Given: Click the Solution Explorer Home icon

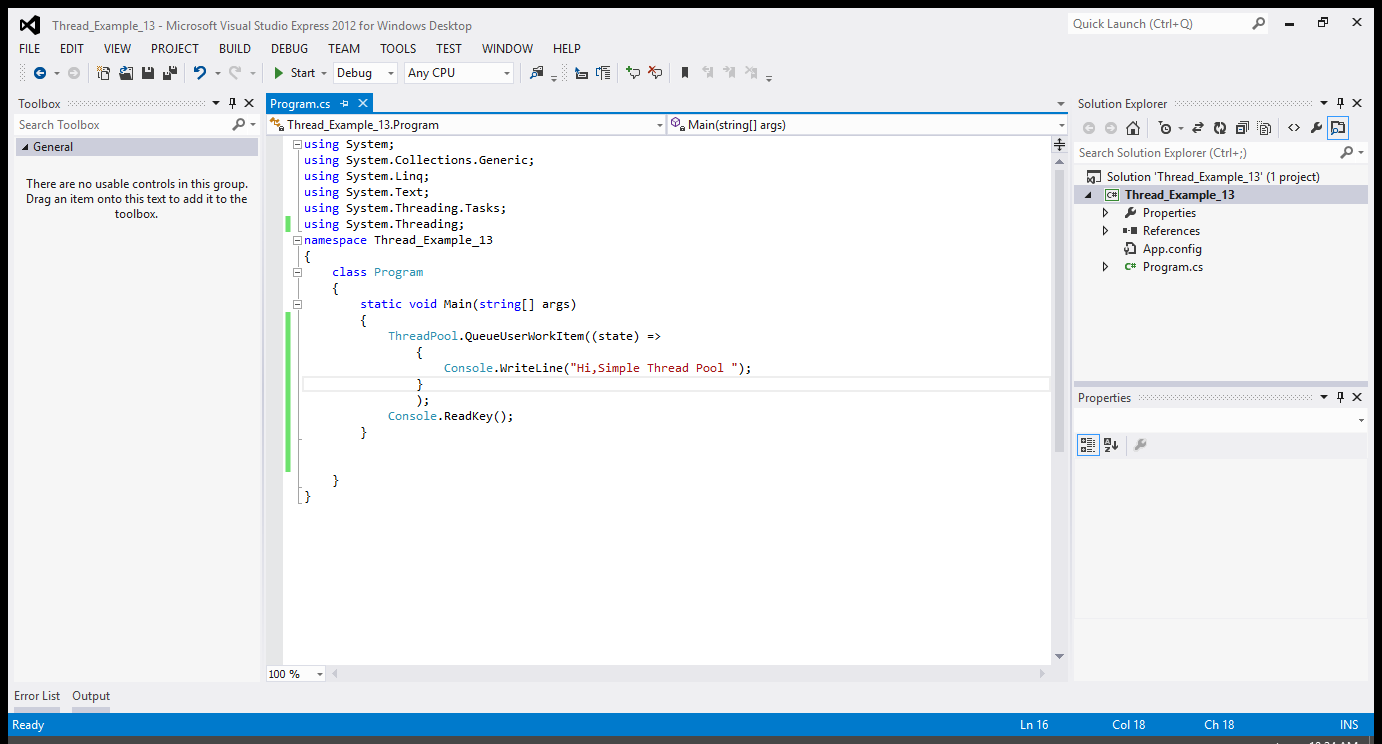Looking at the screenshot, I should pos(1133,128).
